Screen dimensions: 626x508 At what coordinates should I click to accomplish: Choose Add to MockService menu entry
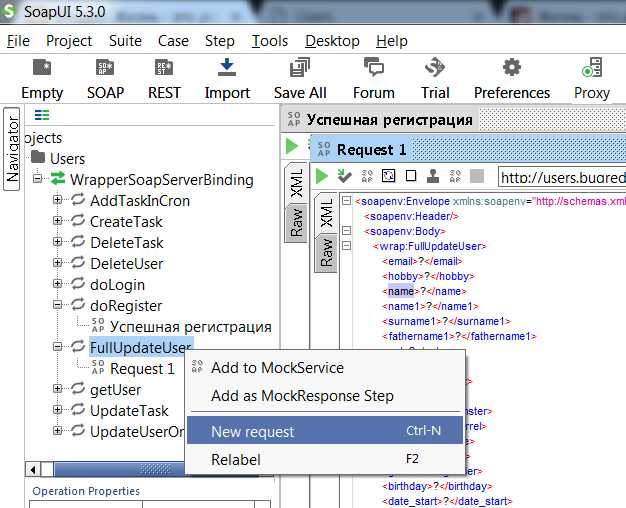(325, 367)
